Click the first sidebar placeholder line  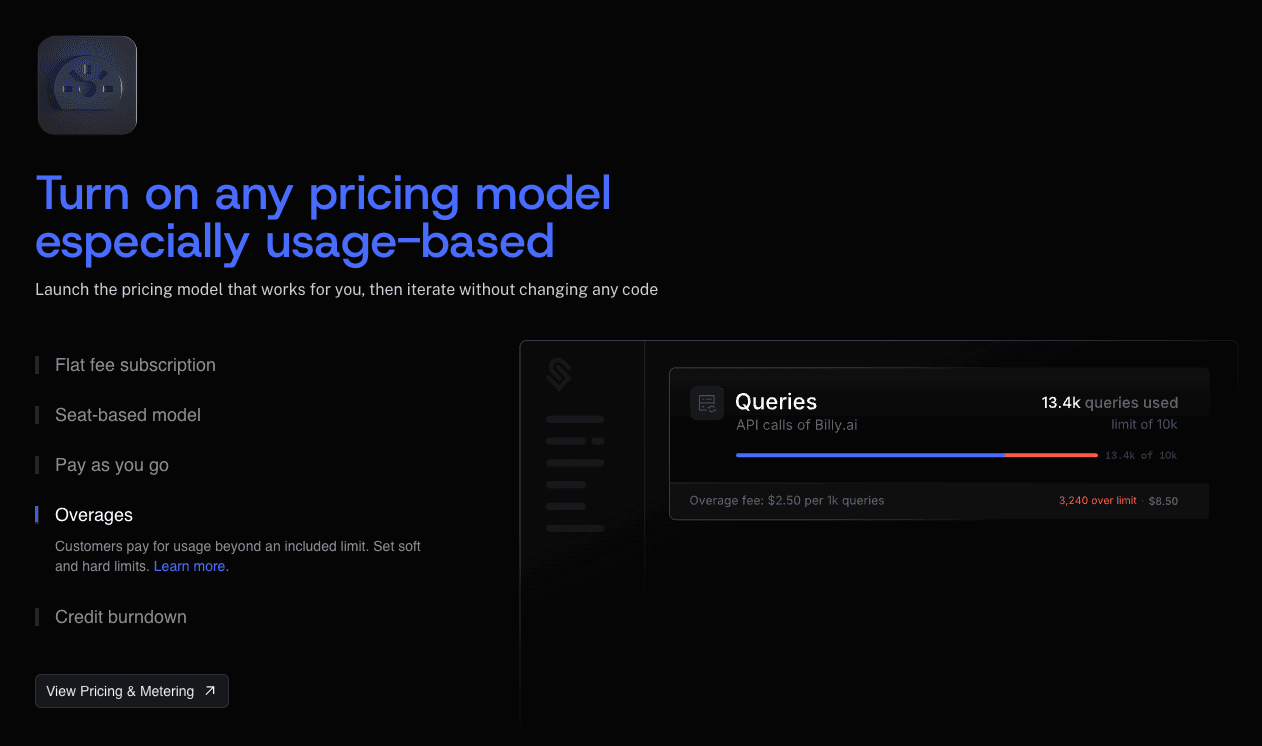(x=575, y=419)
